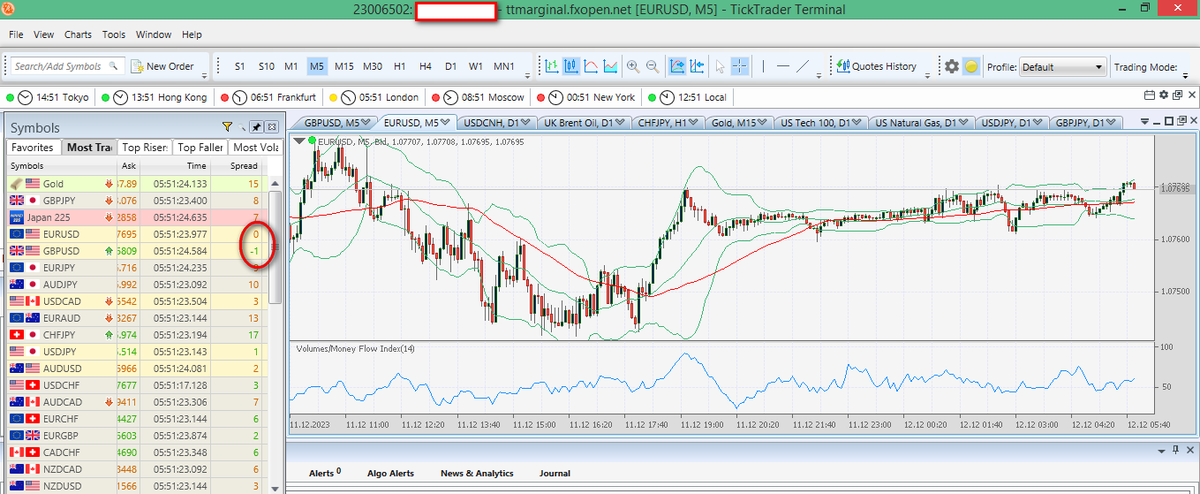Screen dimensions: 1200x494
Task: Select the M1 timeframe
Action: (291, 66)
